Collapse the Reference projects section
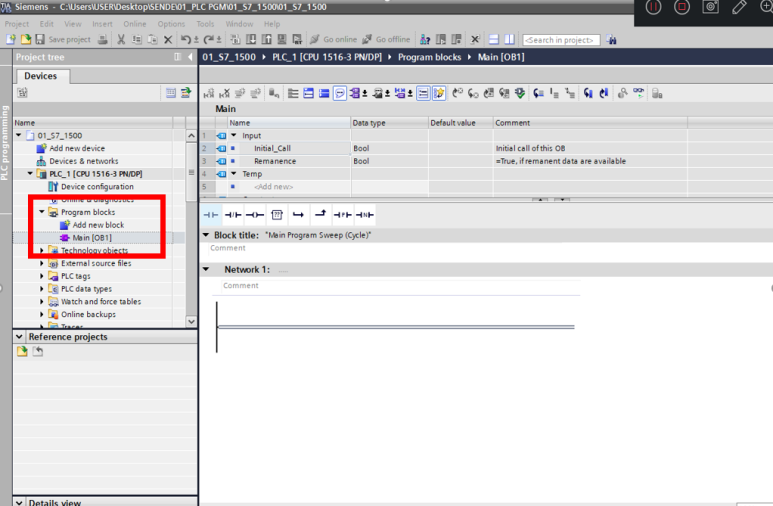Screen dimensions: 773x506 [x=19, y=337]
